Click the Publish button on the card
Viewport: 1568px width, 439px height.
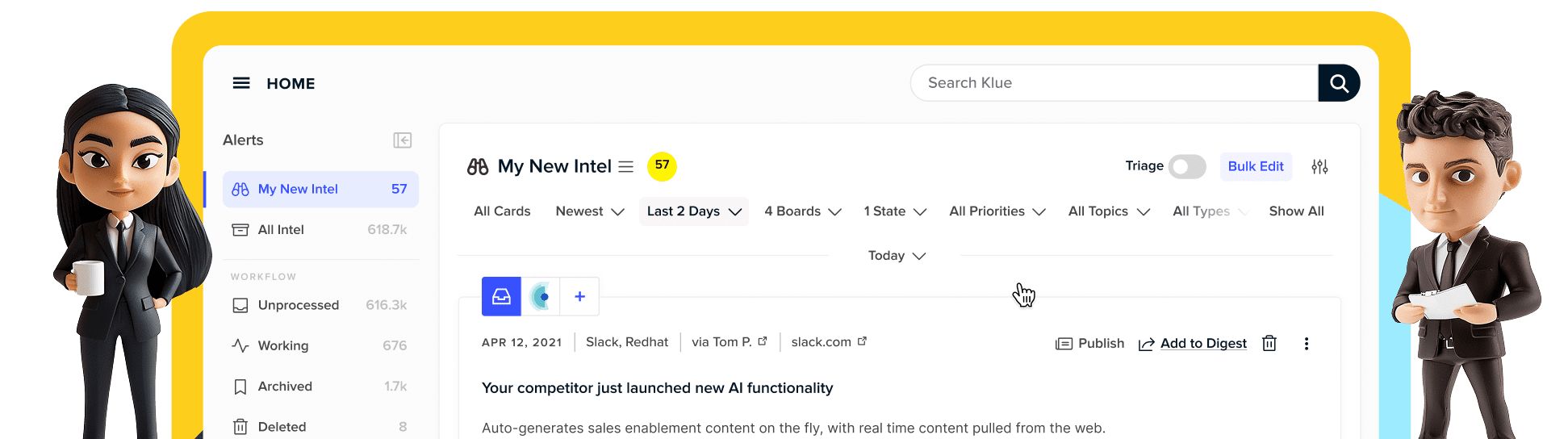1090,344
